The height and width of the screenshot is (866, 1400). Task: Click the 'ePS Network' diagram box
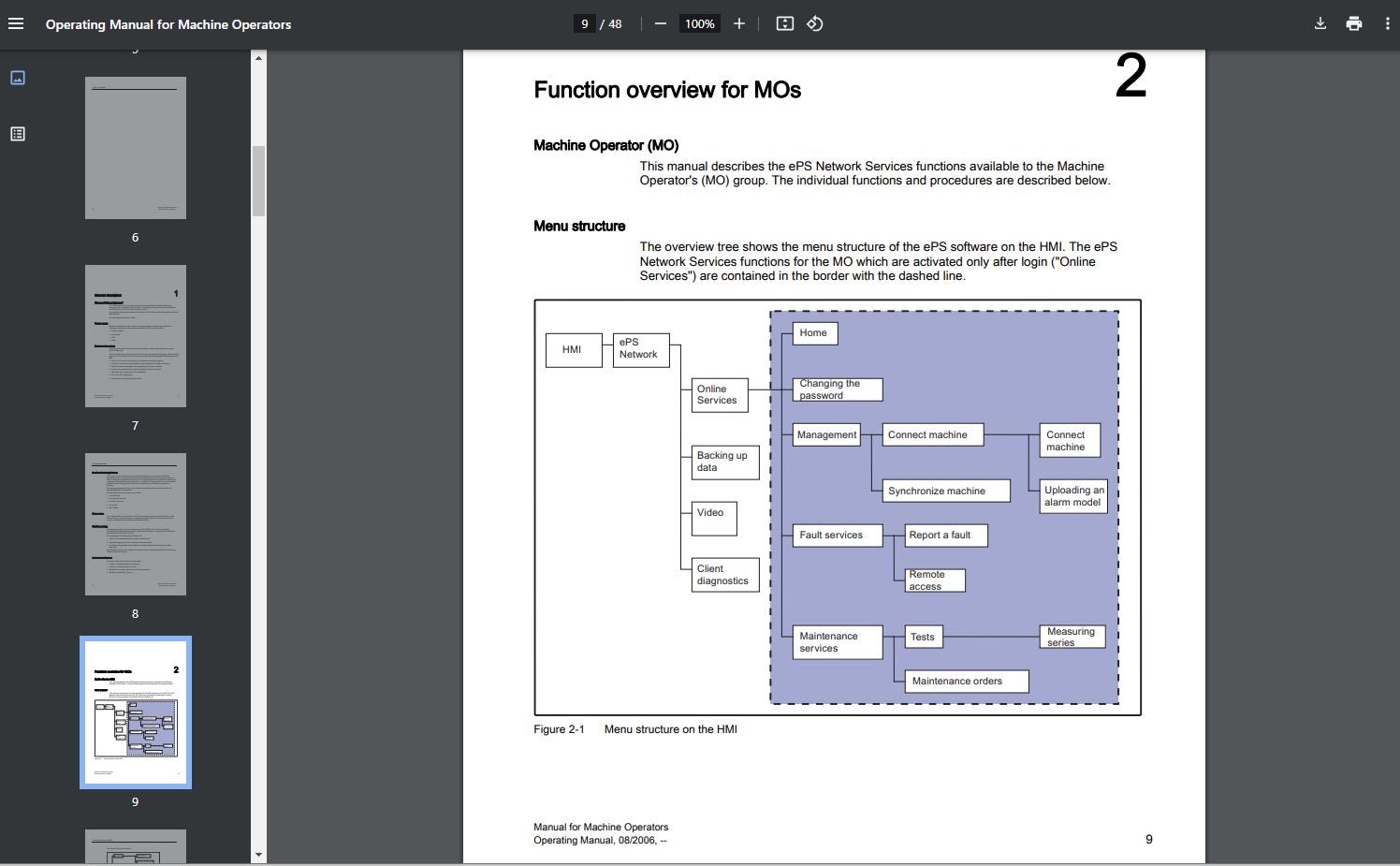[641, 349]
